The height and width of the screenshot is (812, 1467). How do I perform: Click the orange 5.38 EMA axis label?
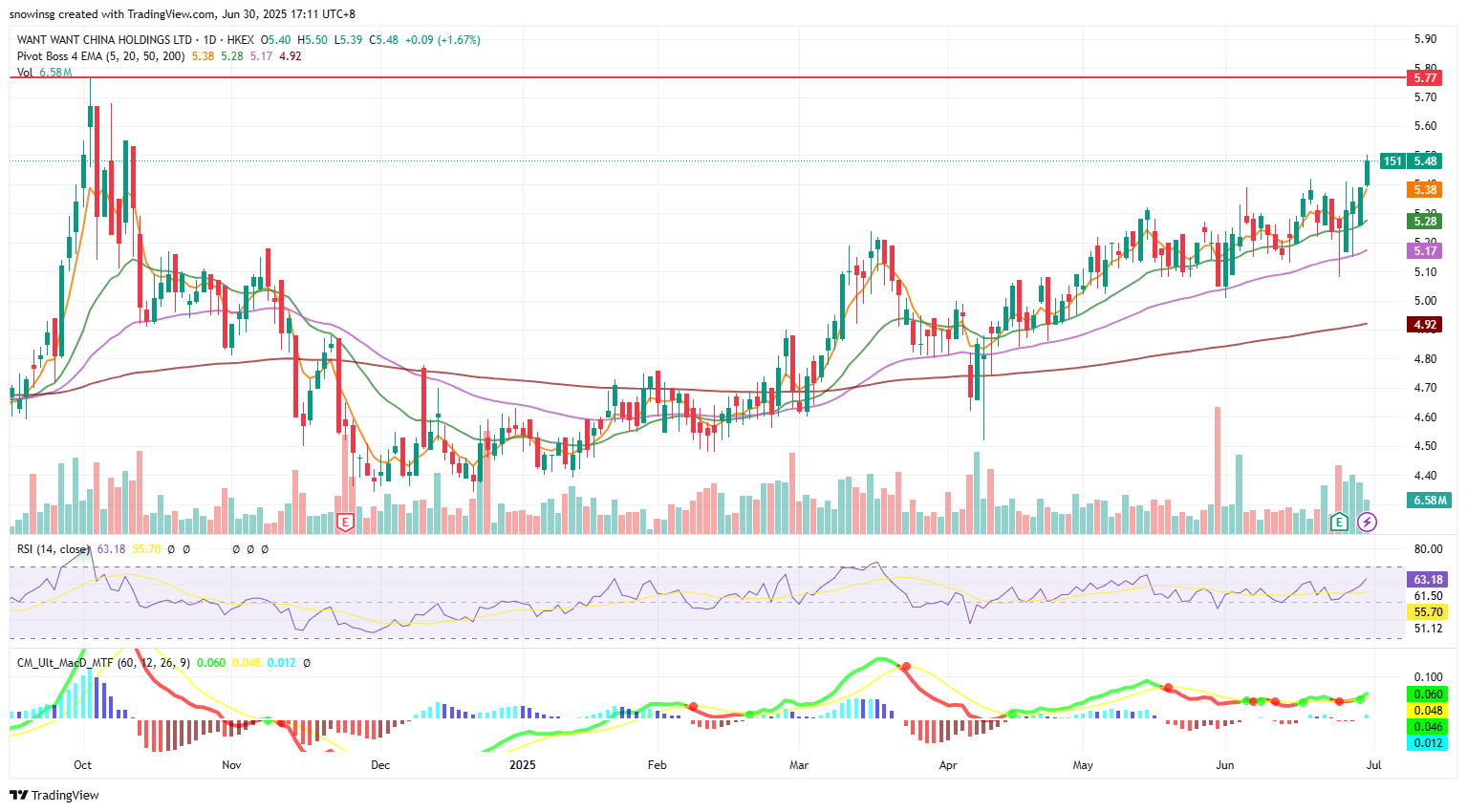1425,190
